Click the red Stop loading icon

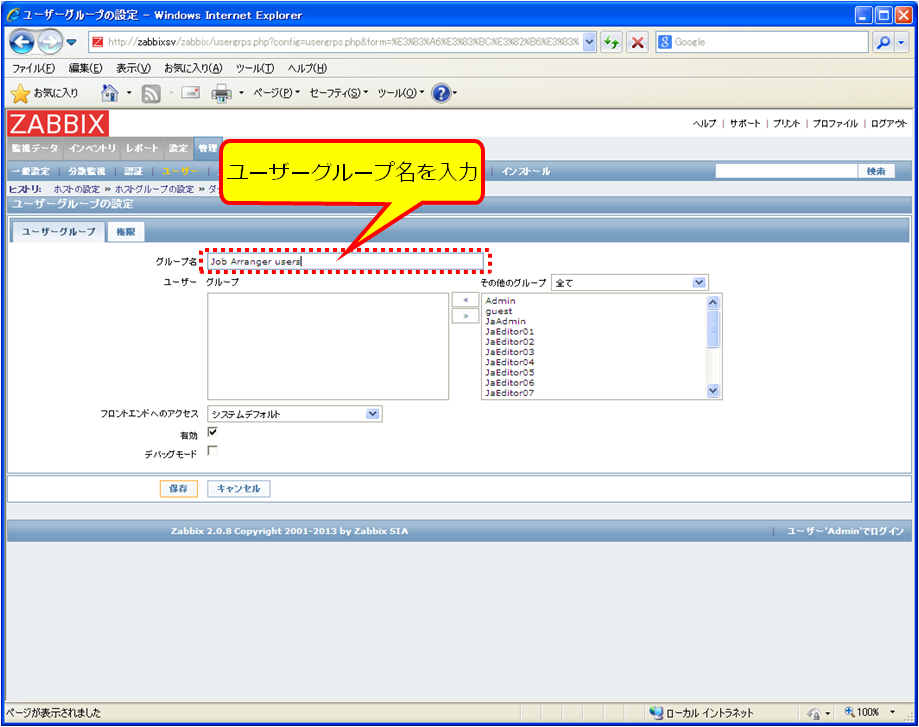tap(638, 42)
